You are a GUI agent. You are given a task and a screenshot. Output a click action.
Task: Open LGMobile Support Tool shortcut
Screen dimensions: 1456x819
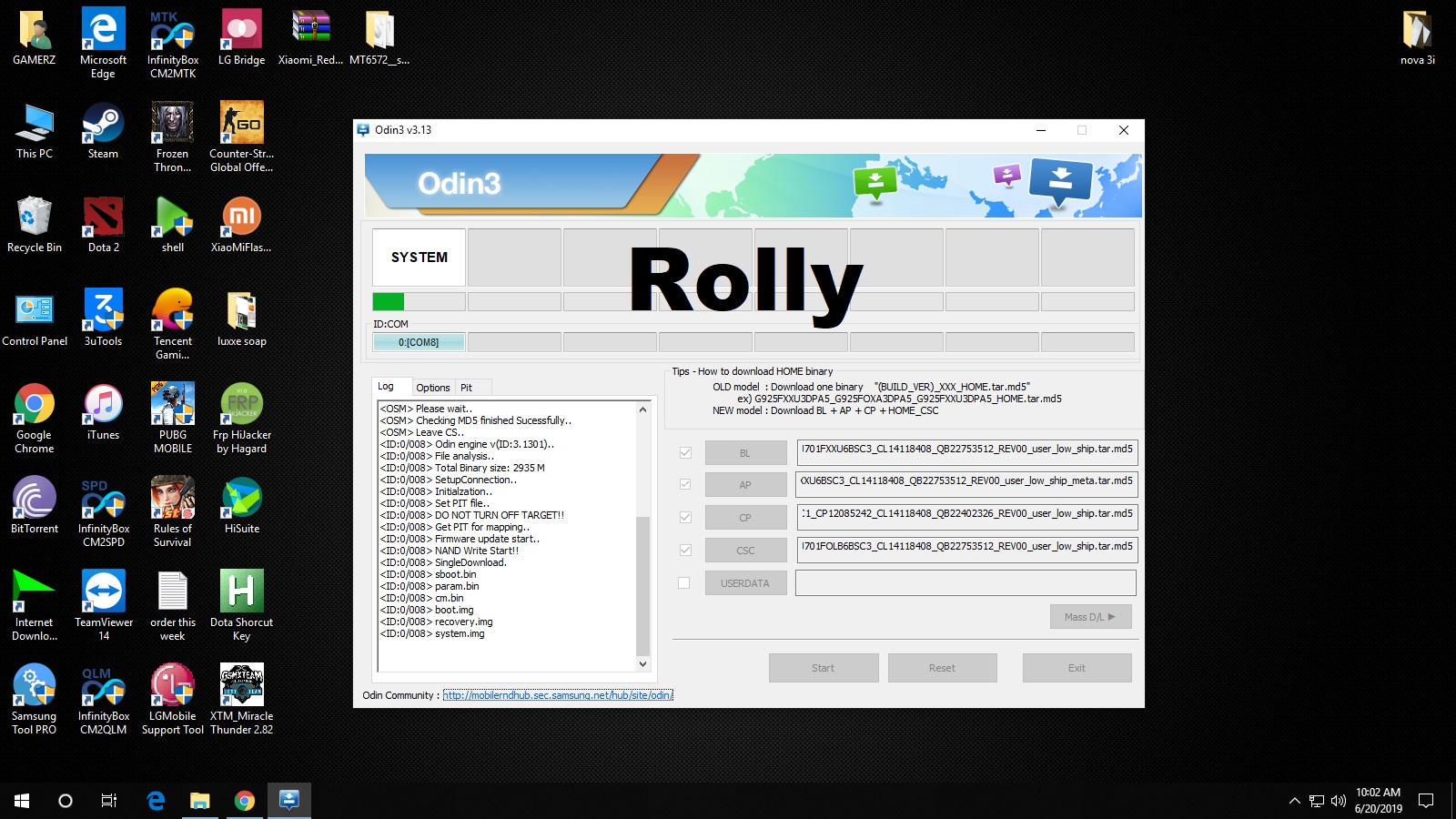(x=173, y=699)
